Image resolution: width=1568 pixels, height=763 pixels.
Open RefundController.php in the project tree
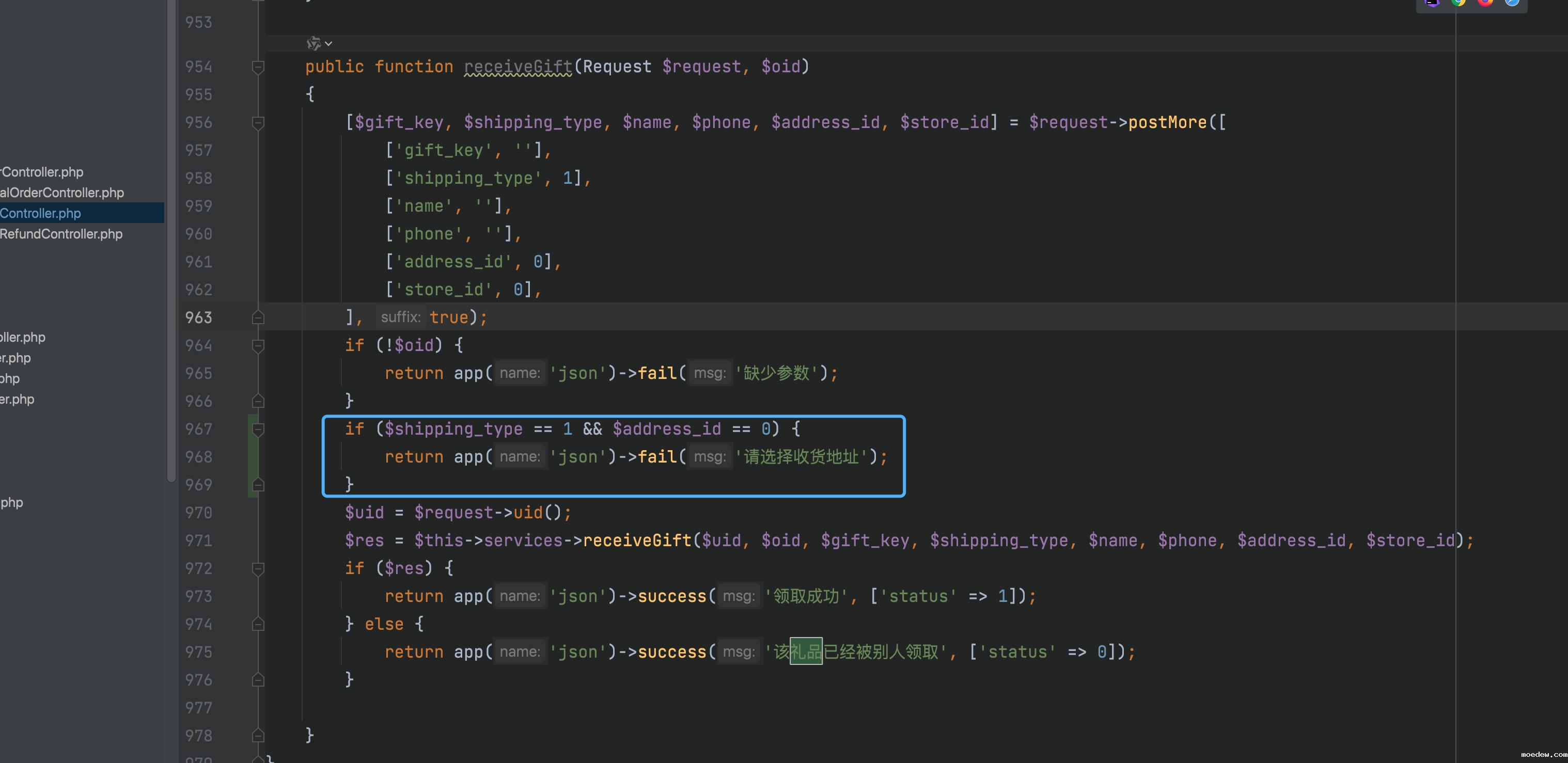point(61,234)
